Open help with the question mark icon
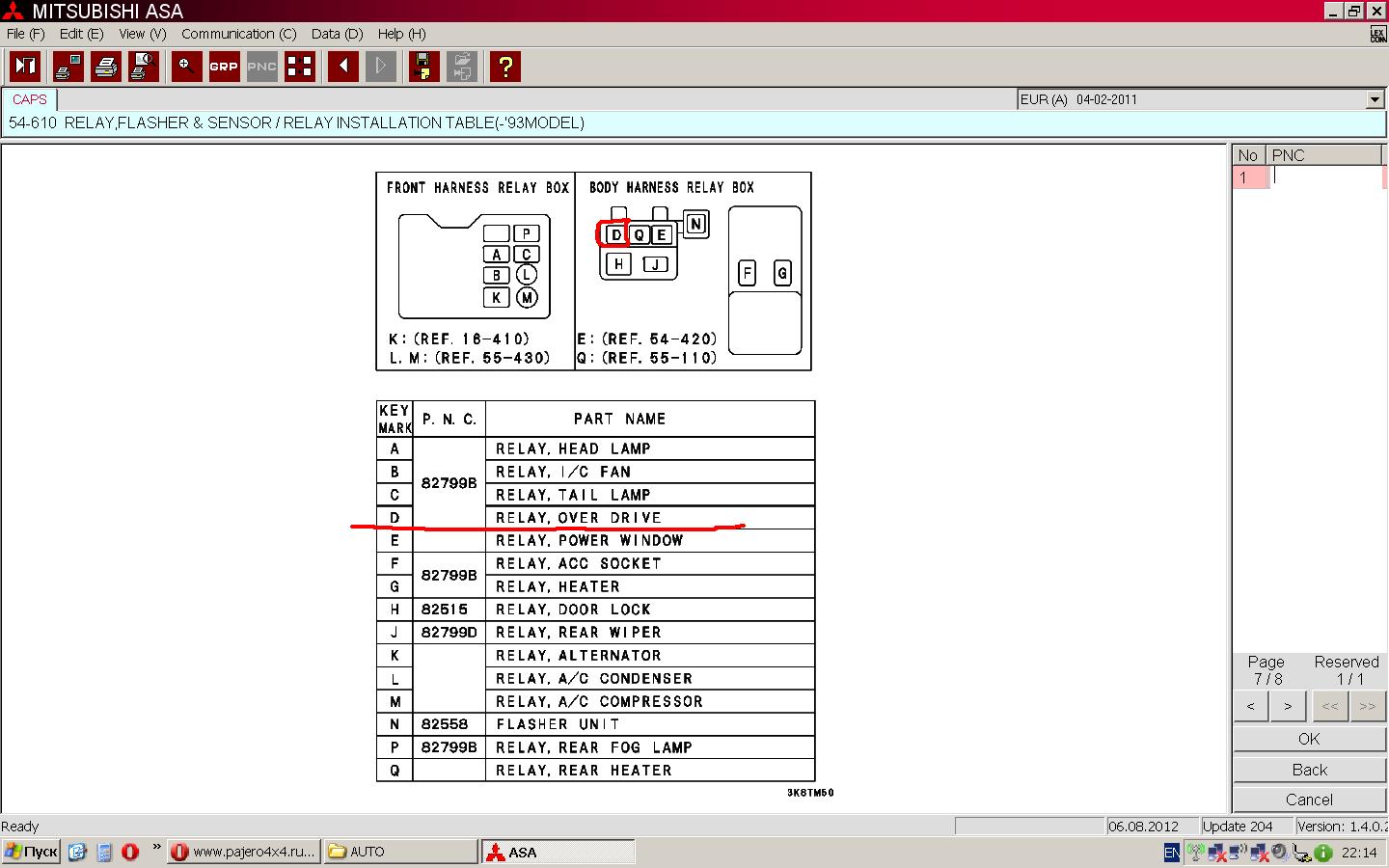This screenshot has width=1389, height=868. click(x=504, y=67)
